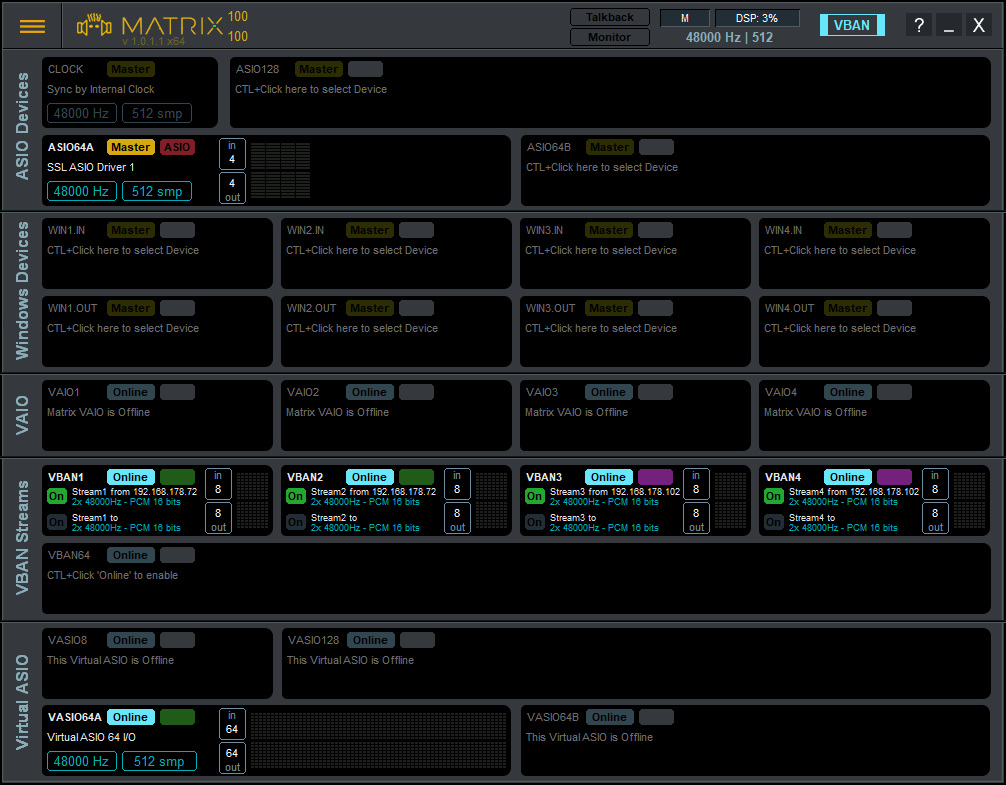Click the purple color swatch on VBAN3
Image resolution: width=1006 pixels, height=785 pixels.
tap(655, 477)
